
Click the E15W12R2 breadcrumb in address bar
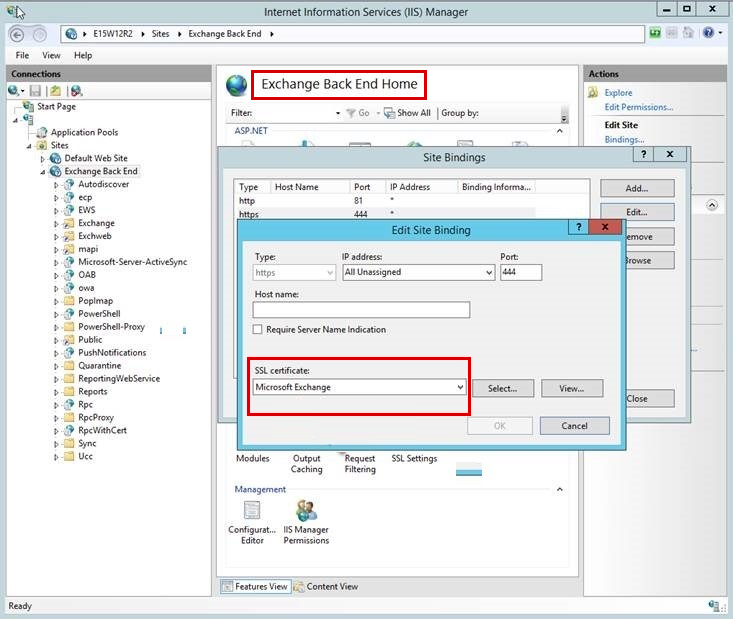113,34
